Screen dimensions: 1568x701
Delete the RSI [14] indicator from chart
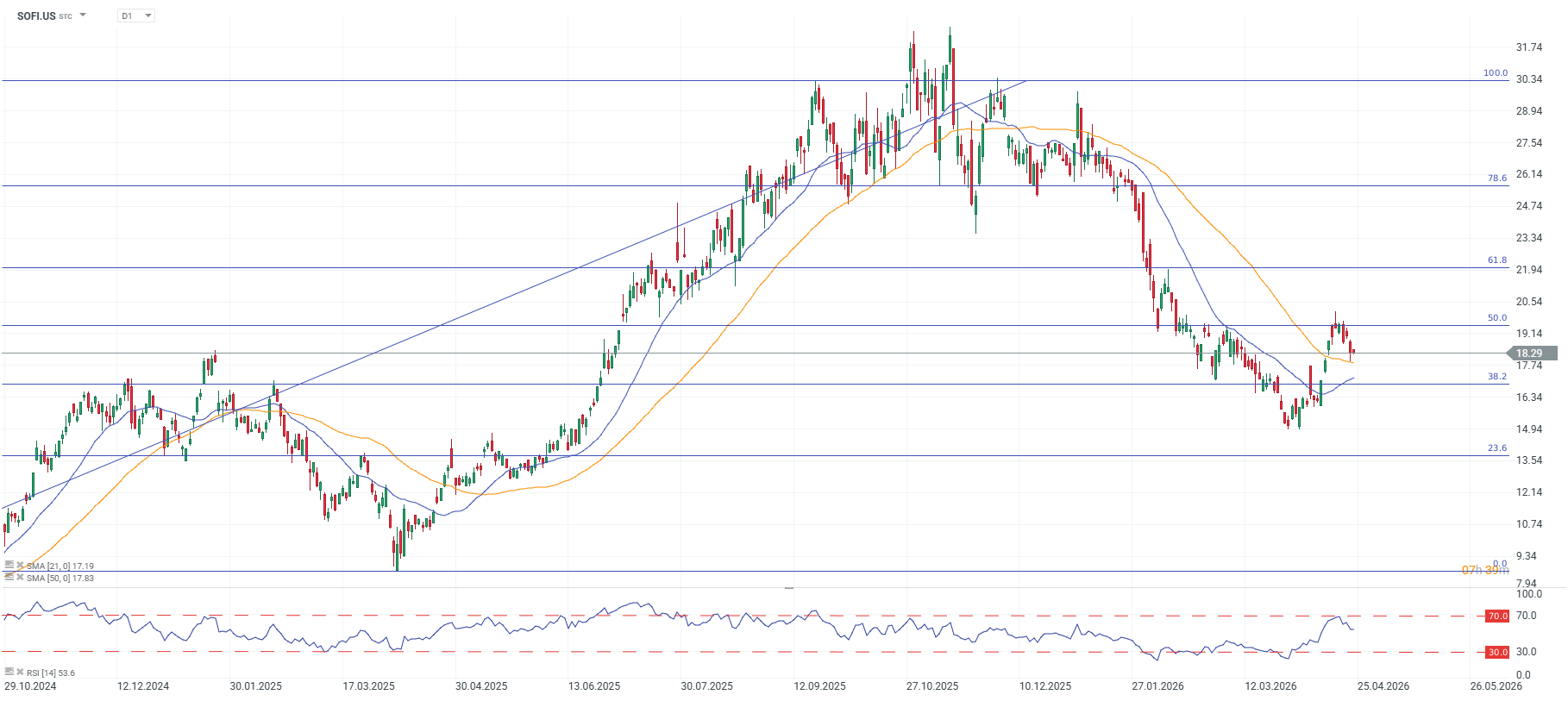pyautogui.click(x=20, y=673)
